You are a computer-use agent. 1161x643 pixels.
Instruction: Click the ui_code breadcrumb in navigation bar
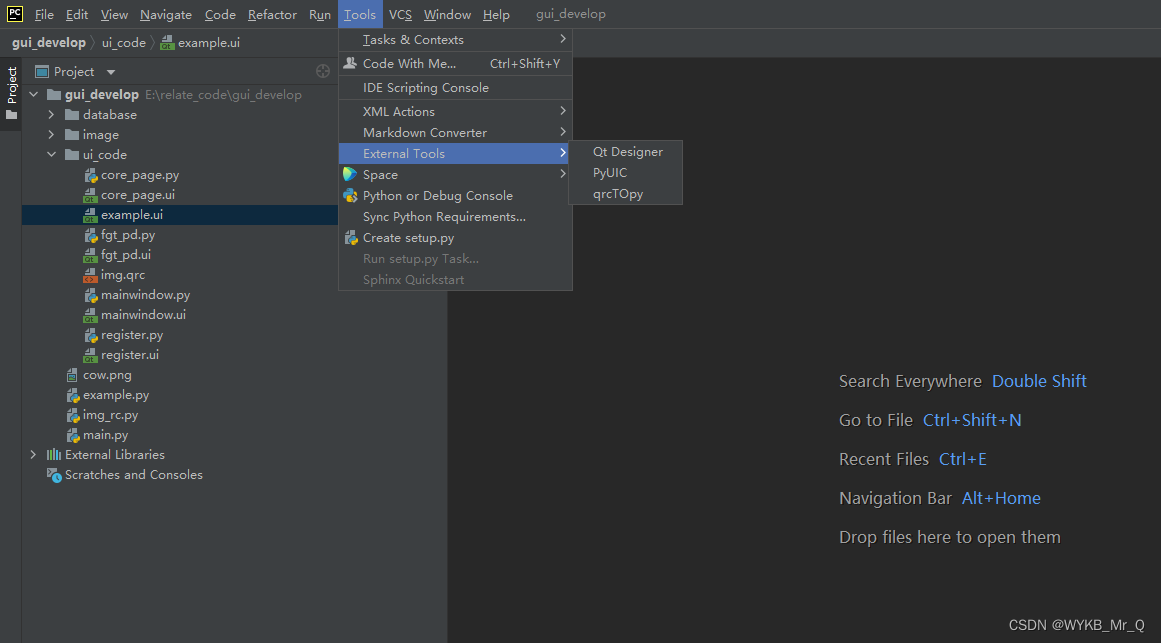tap(124, 43)
